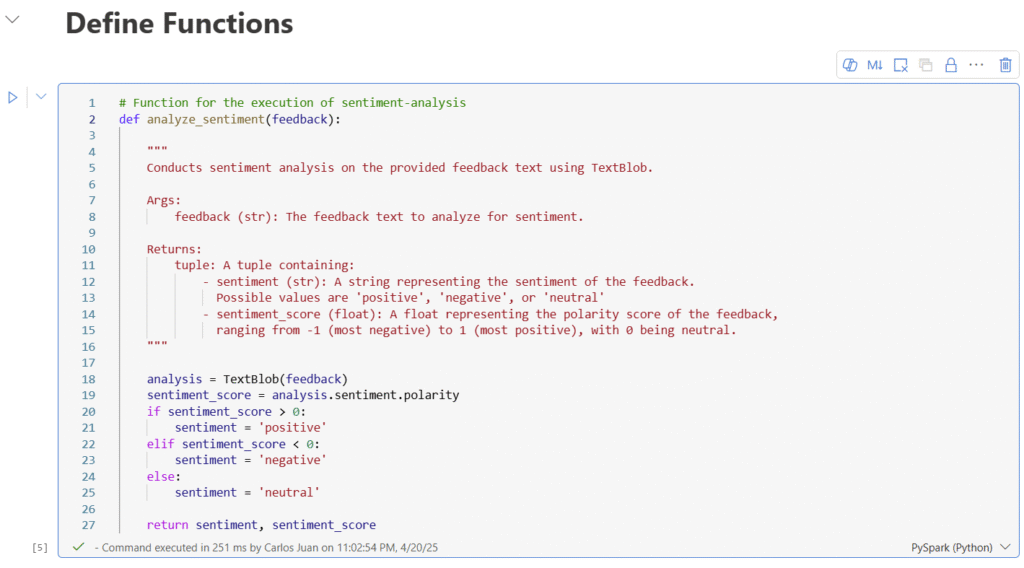Click the green execution success checkmark
This screenshot has height=568, width=1024.
pyautogui.click(x=78, y=546)
